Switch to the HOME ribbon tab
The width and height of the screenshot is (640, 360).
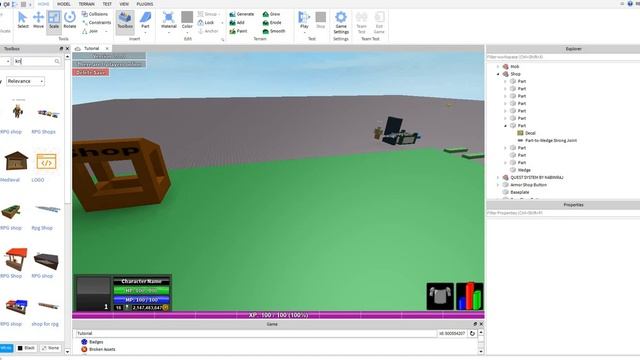click(43, 4)
